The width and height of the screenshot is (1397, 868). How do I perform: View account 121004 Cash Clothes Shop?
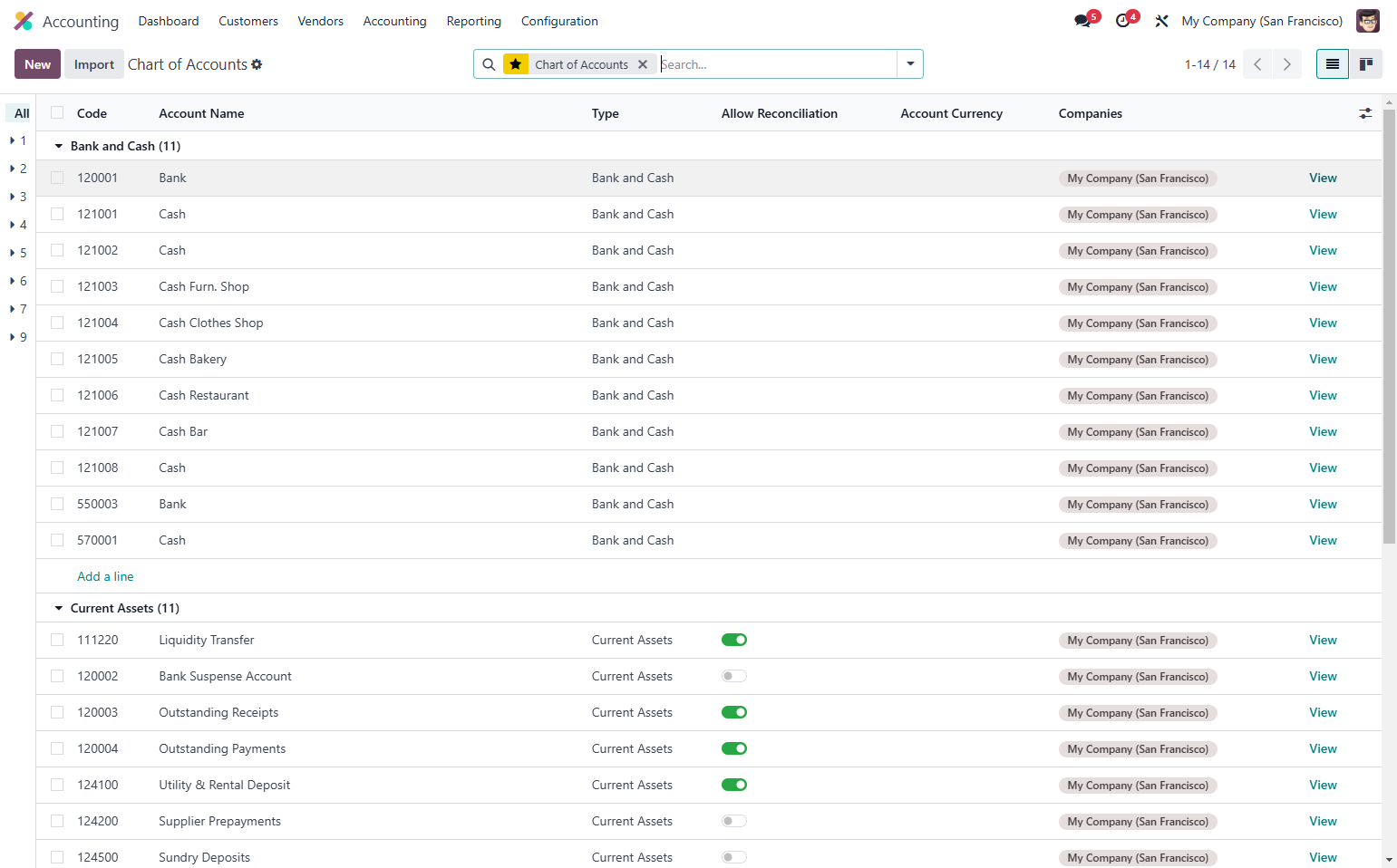[1323, 323]
